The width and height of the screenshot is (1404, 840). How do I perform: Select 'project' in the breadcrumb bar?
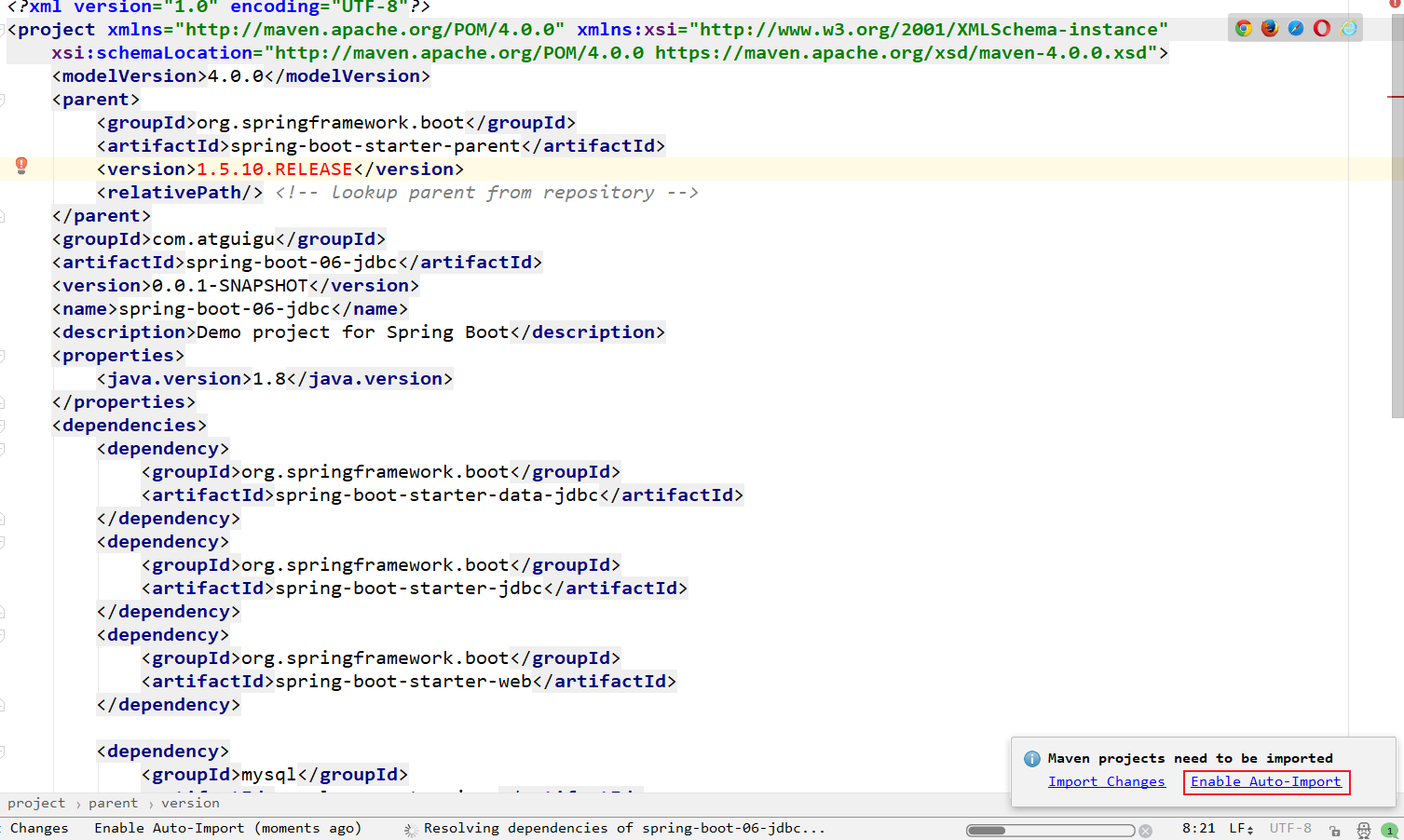(x=36, y=803)
